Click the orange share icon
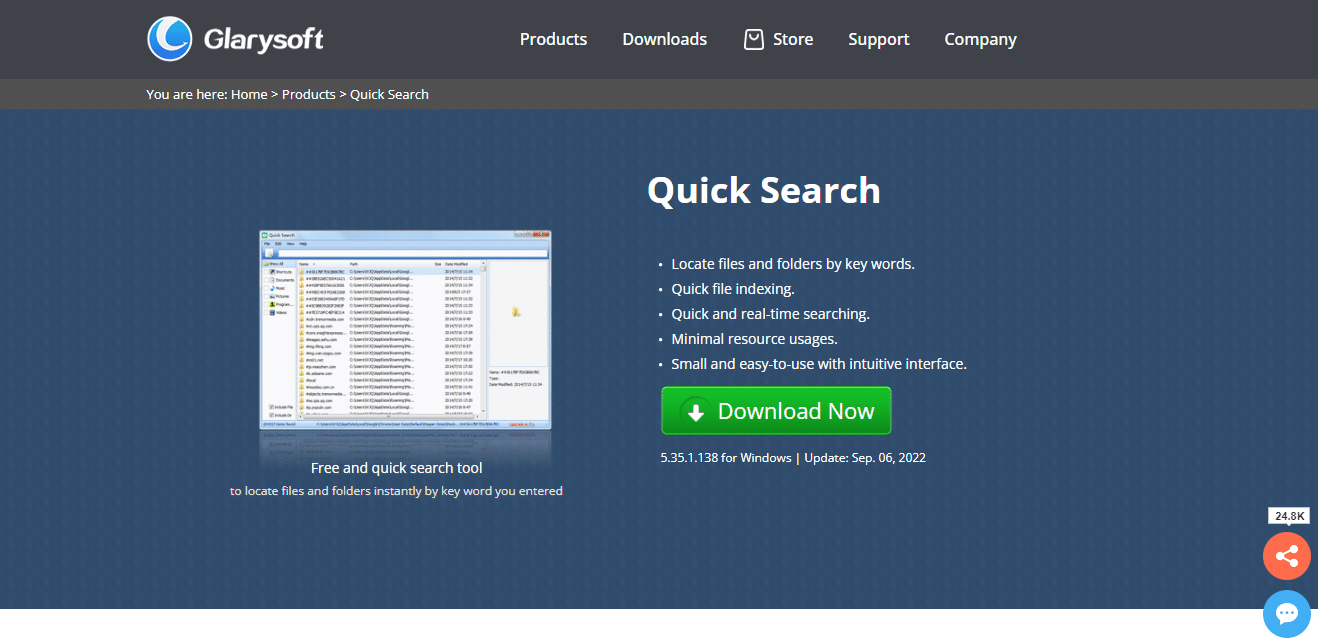1318x640 pixels. 1287,557
